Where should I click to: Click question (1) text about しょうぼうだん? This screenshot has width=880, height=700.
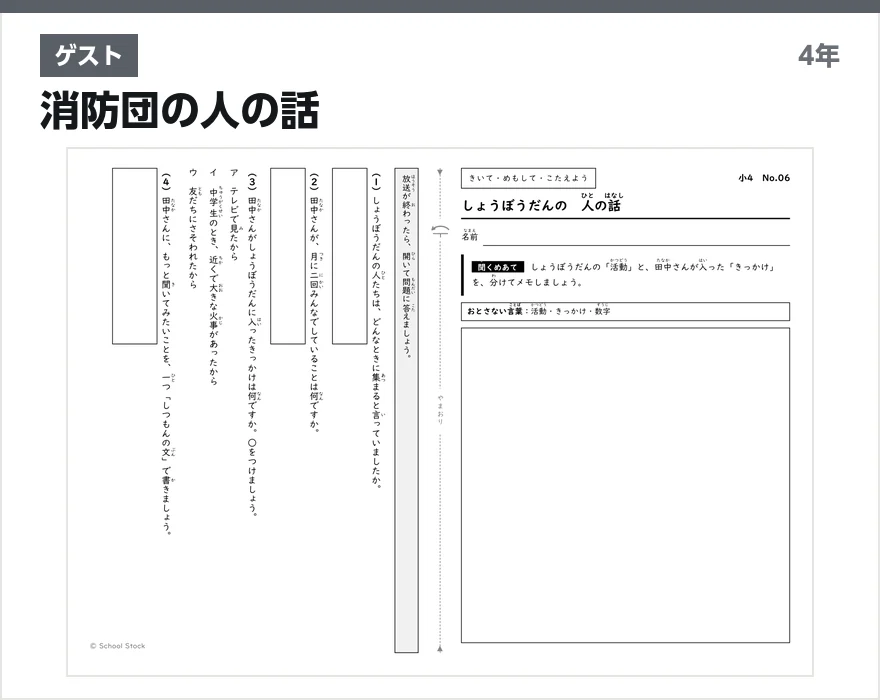(376, 331)
